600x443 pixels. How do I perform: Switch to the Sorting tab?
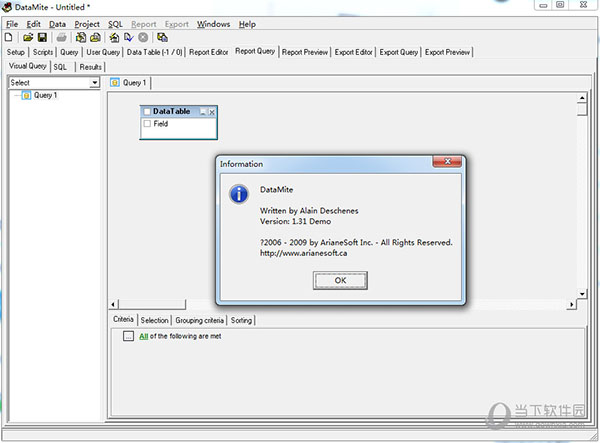pyautogui.click(x=241, y=320)
